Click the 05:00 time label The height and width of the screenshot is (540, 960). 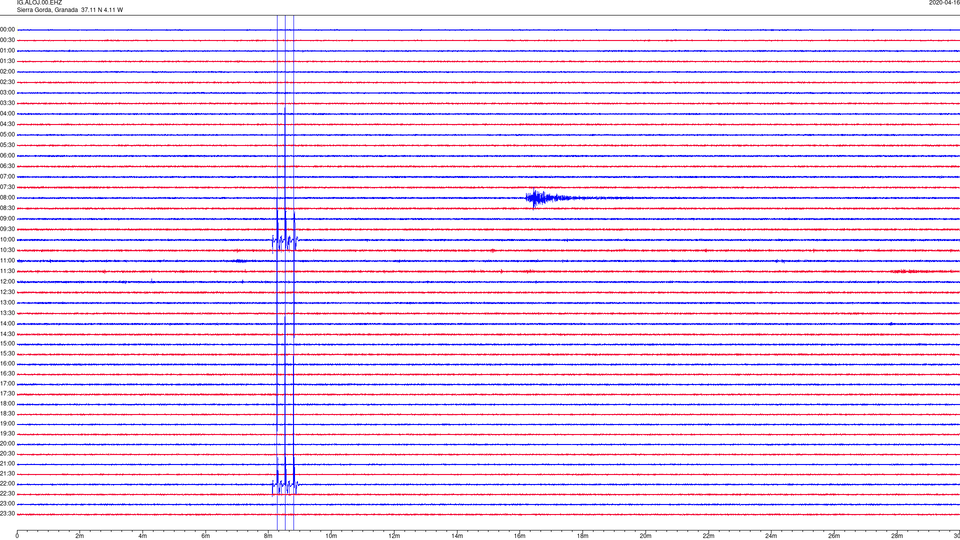(x=7, y=134)
